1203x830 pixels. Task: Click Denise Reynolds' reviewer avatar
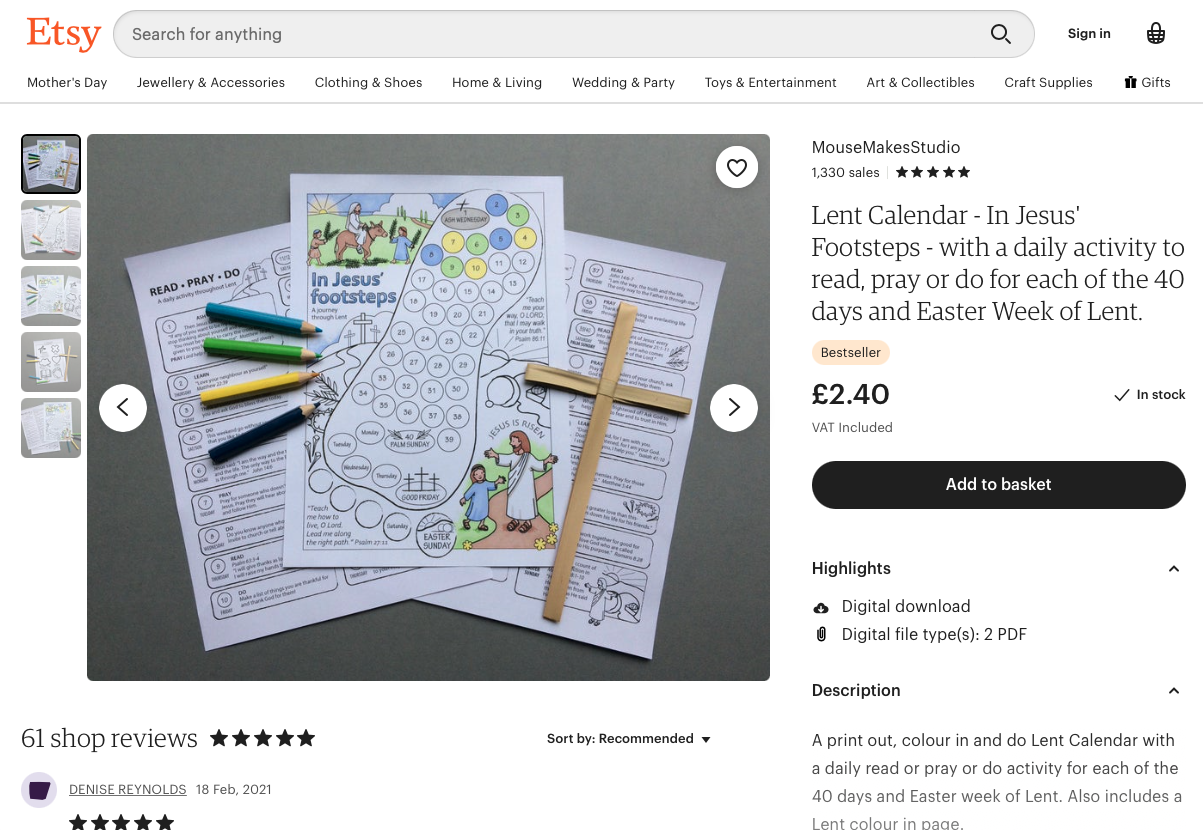pyautogui.click(x=39, y=790)
